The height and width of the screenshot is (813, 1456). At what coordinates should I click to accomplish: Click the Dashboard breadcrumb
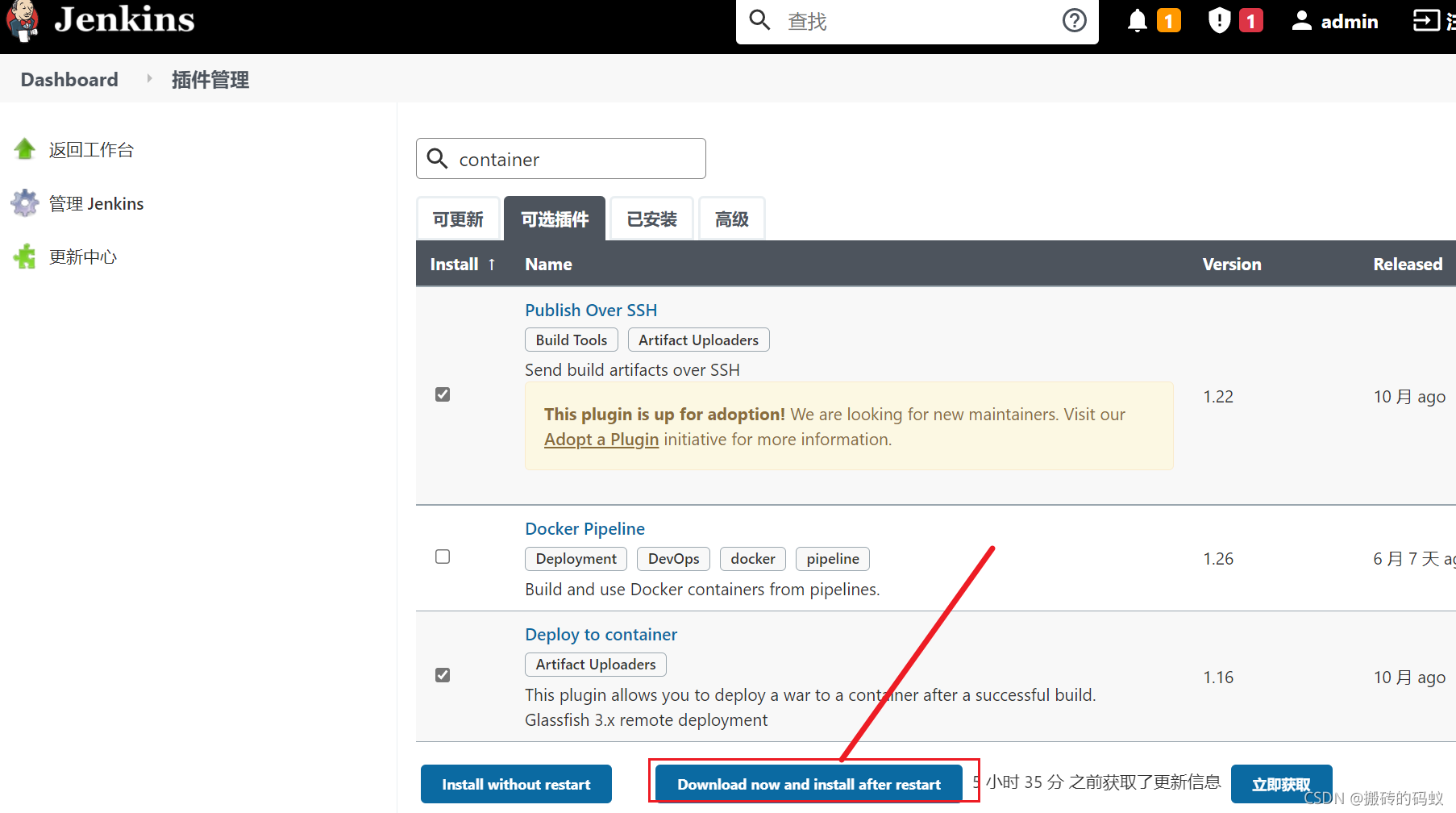click(x=69, y=79)
